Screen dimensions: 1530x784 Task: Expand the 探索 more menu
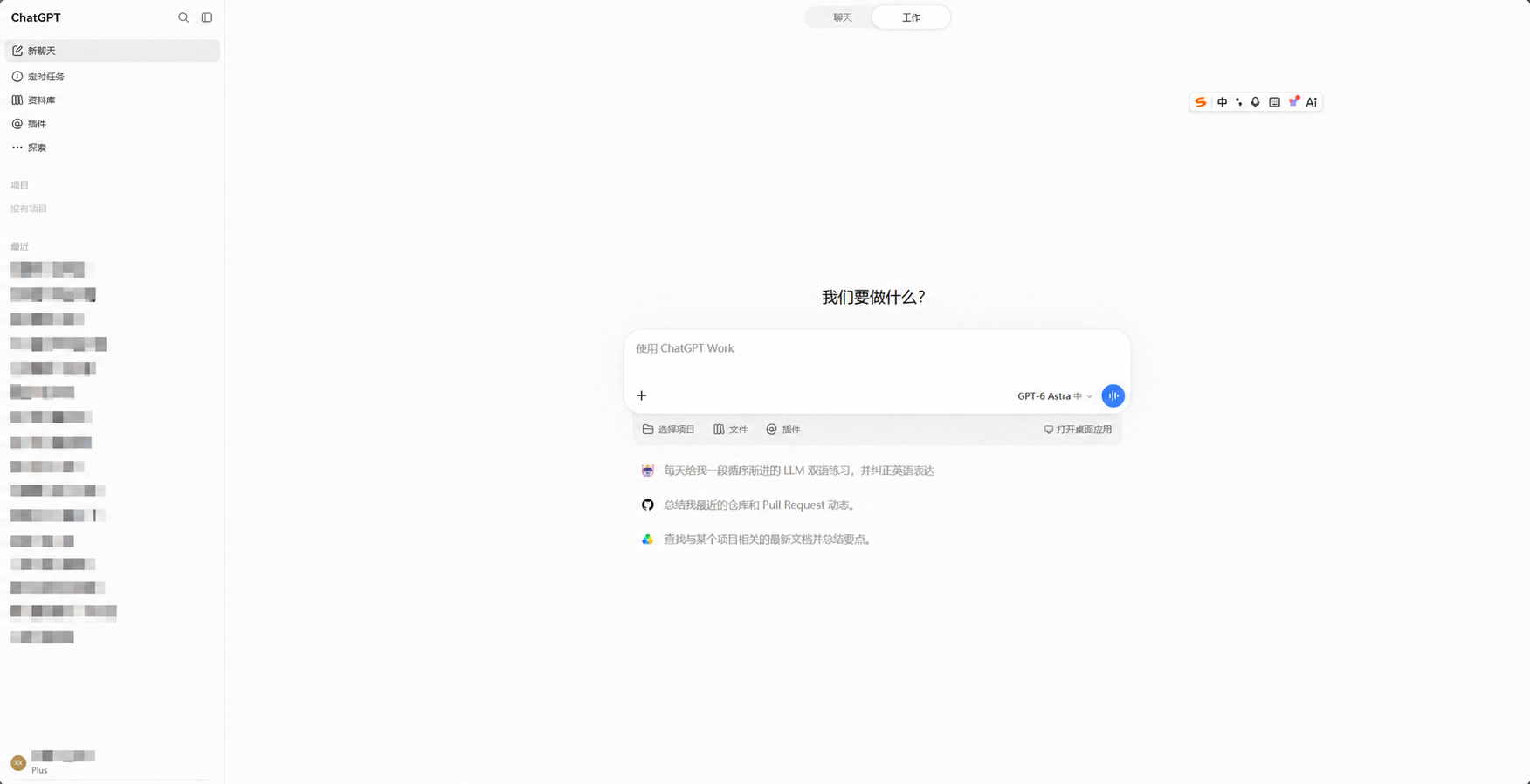113,148
